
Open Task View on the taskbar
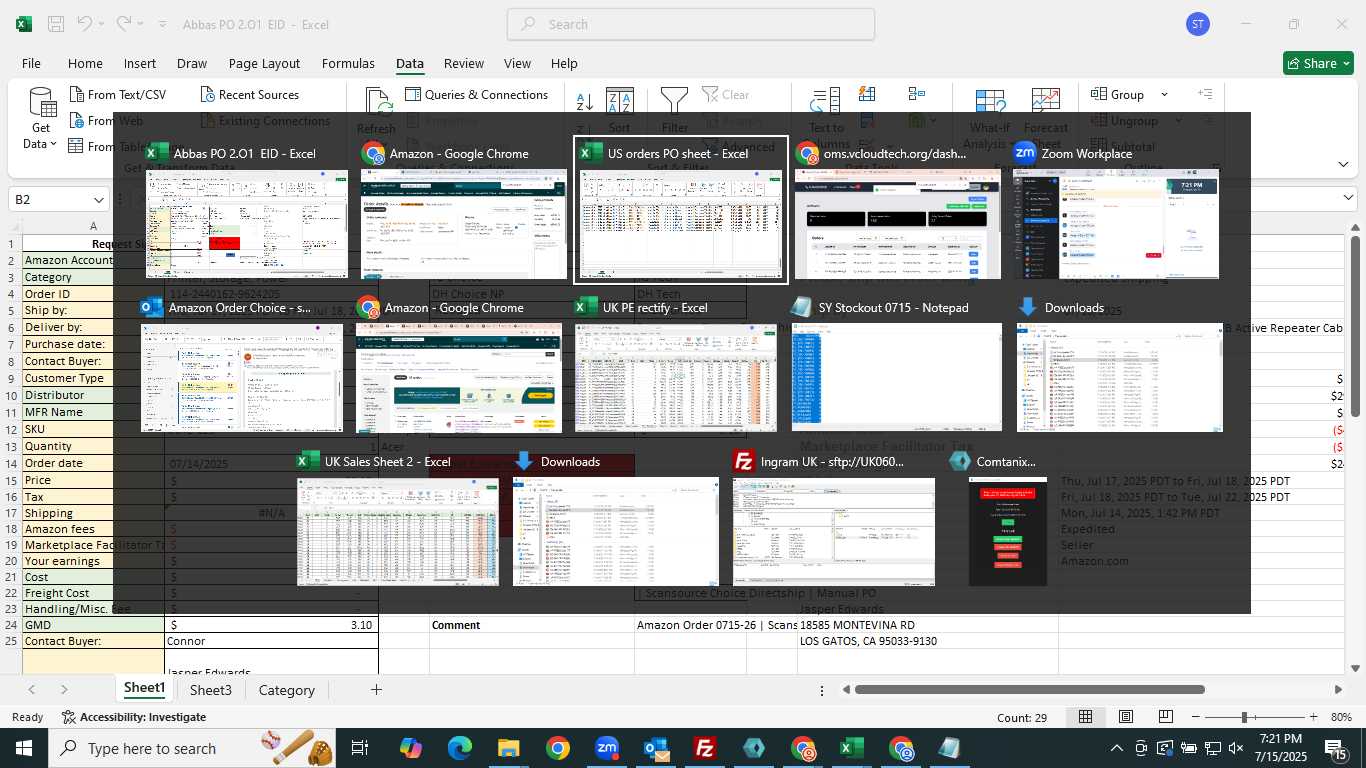pyautogui.click(x=360, y=748)
